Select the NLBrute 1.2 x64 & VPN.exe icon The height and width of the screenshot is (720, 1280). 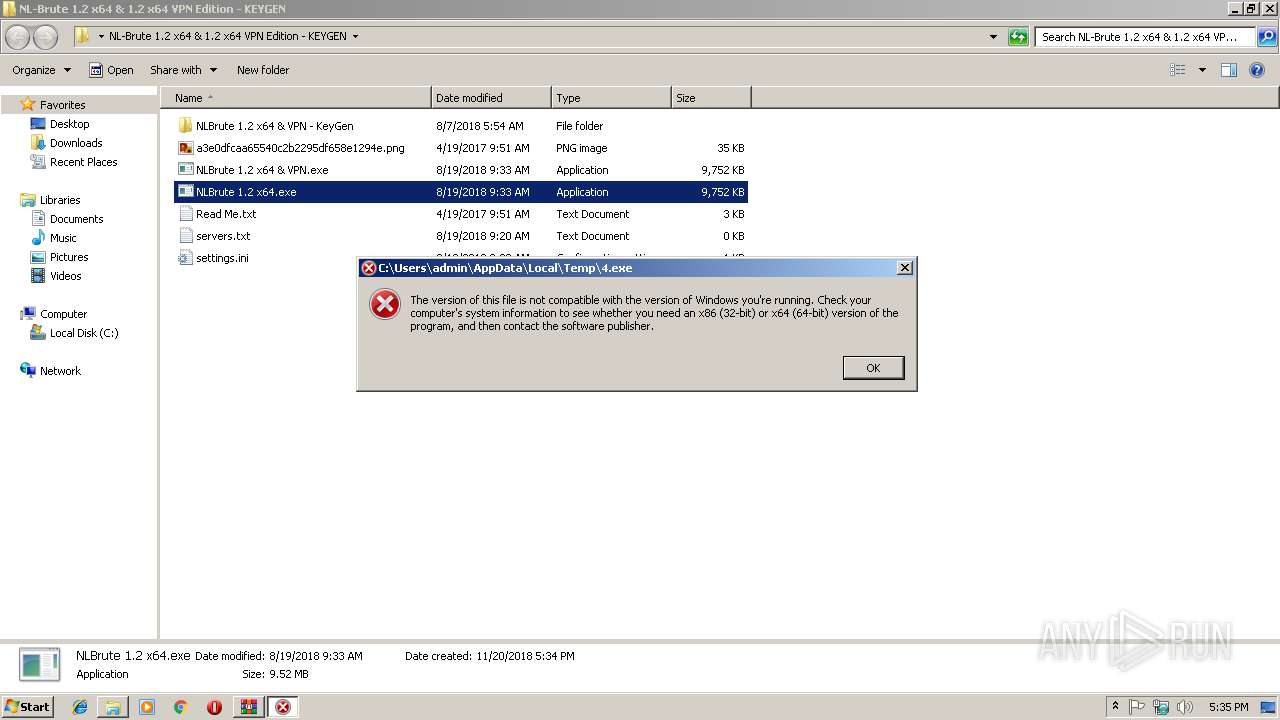click(185, 170)
